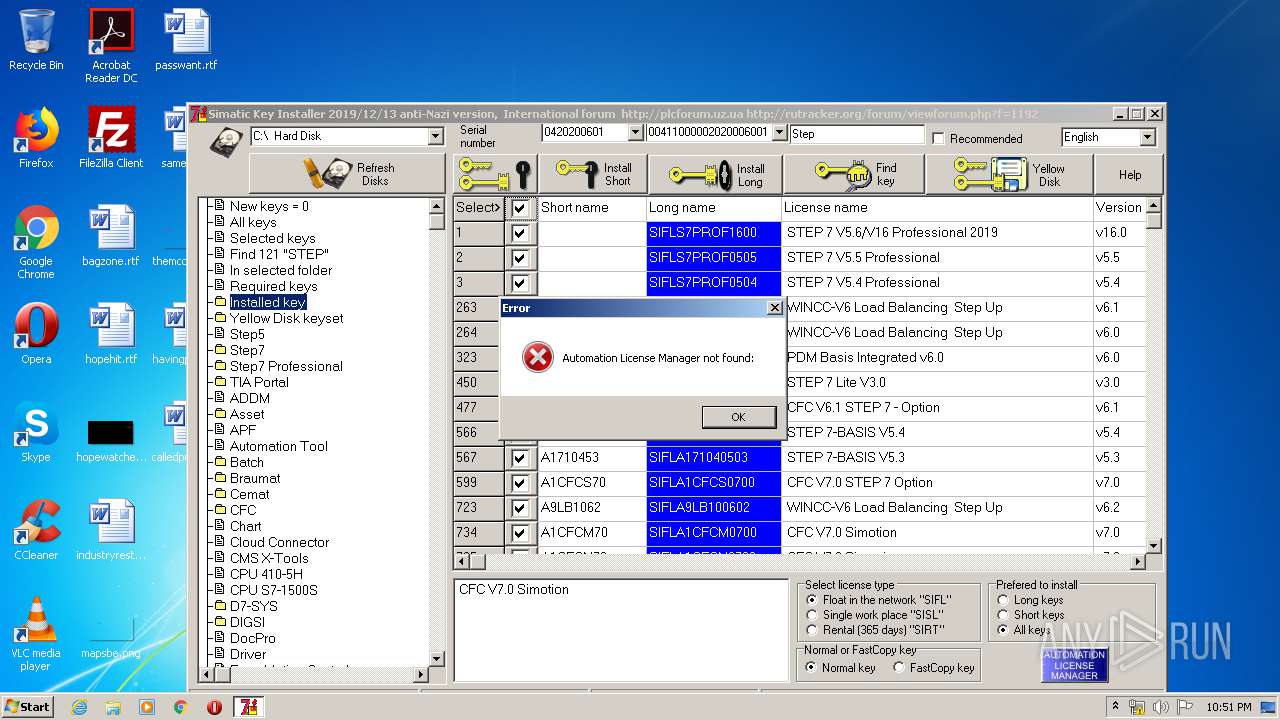Click the Select> column header

[x=478, y=208]
